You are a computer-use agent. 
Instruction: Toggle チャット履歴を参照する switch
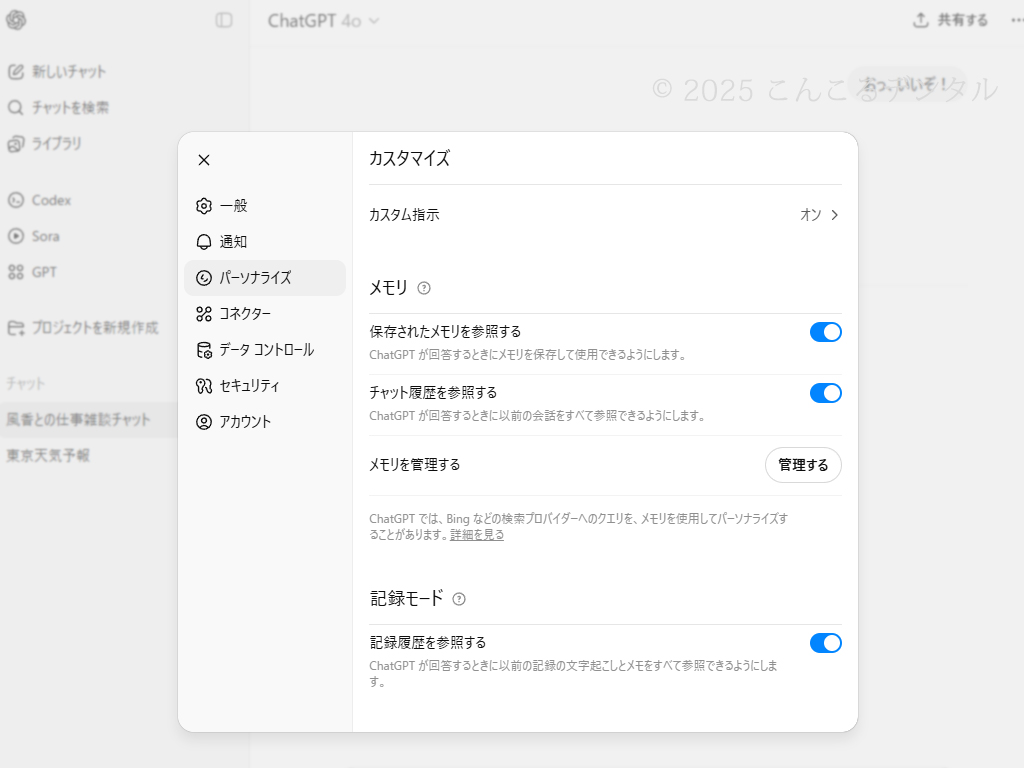(825, 393)
